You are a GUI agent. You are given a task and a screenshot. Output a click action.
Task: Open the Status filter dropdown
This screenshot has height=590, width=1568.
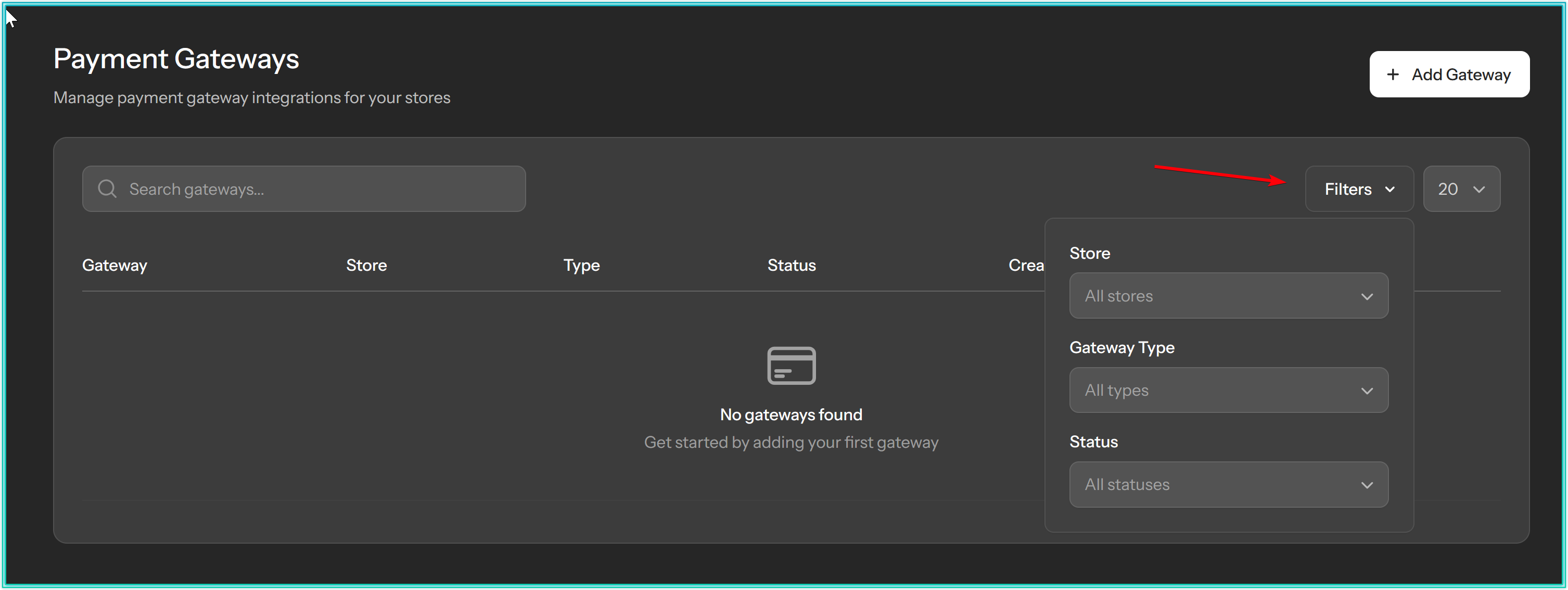tap(1228, 485)
